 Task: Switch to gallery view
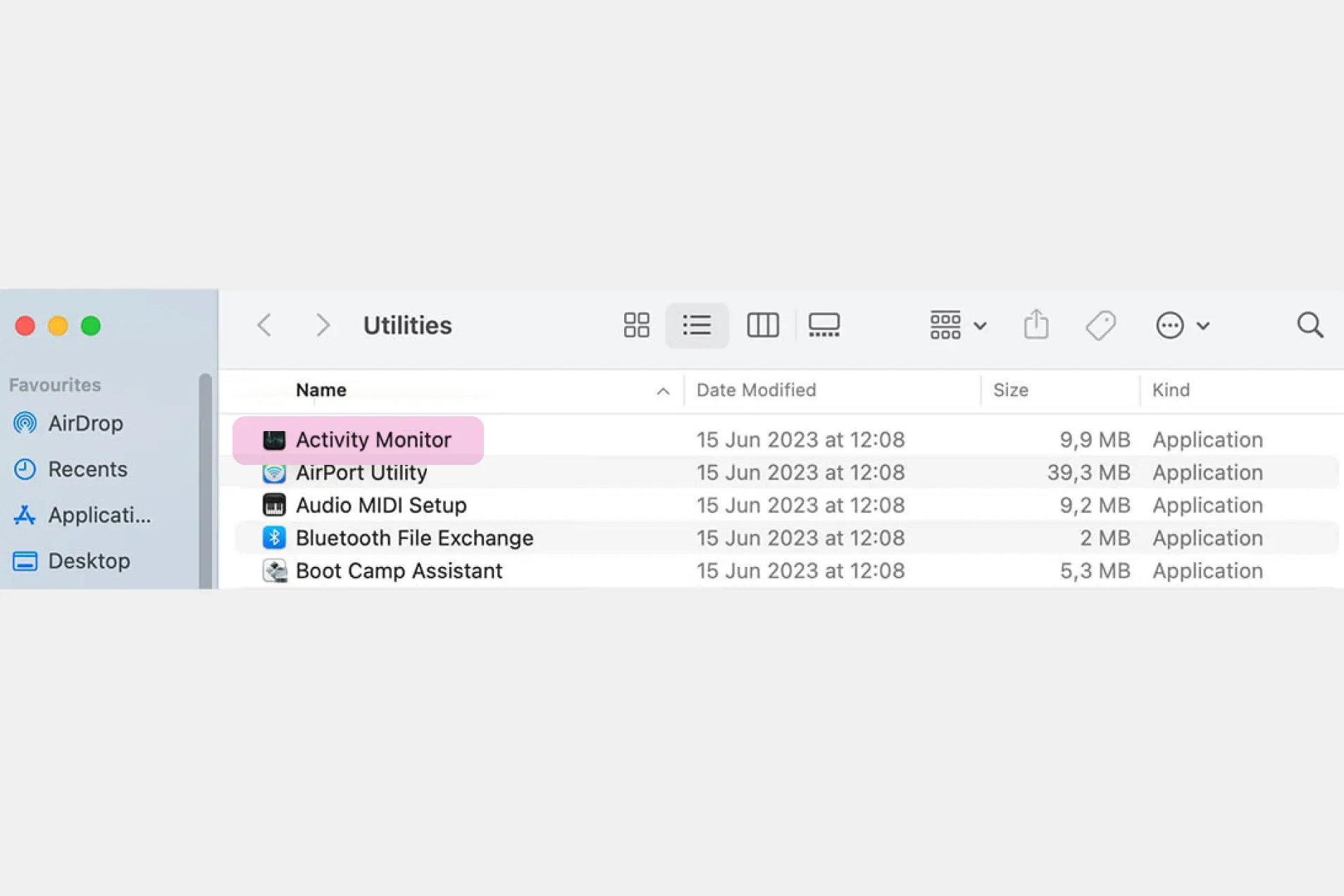823,325
